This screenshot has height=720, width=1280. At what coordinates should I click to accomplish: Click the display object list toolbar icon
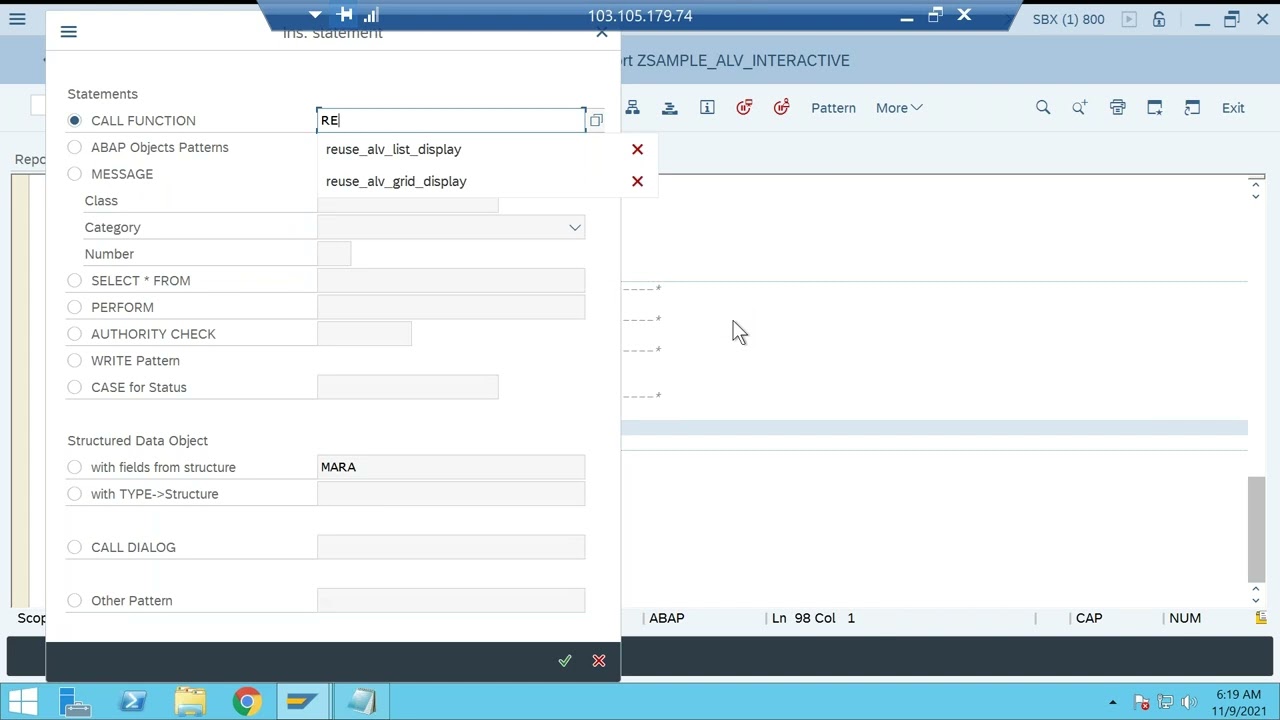(670, 108)
